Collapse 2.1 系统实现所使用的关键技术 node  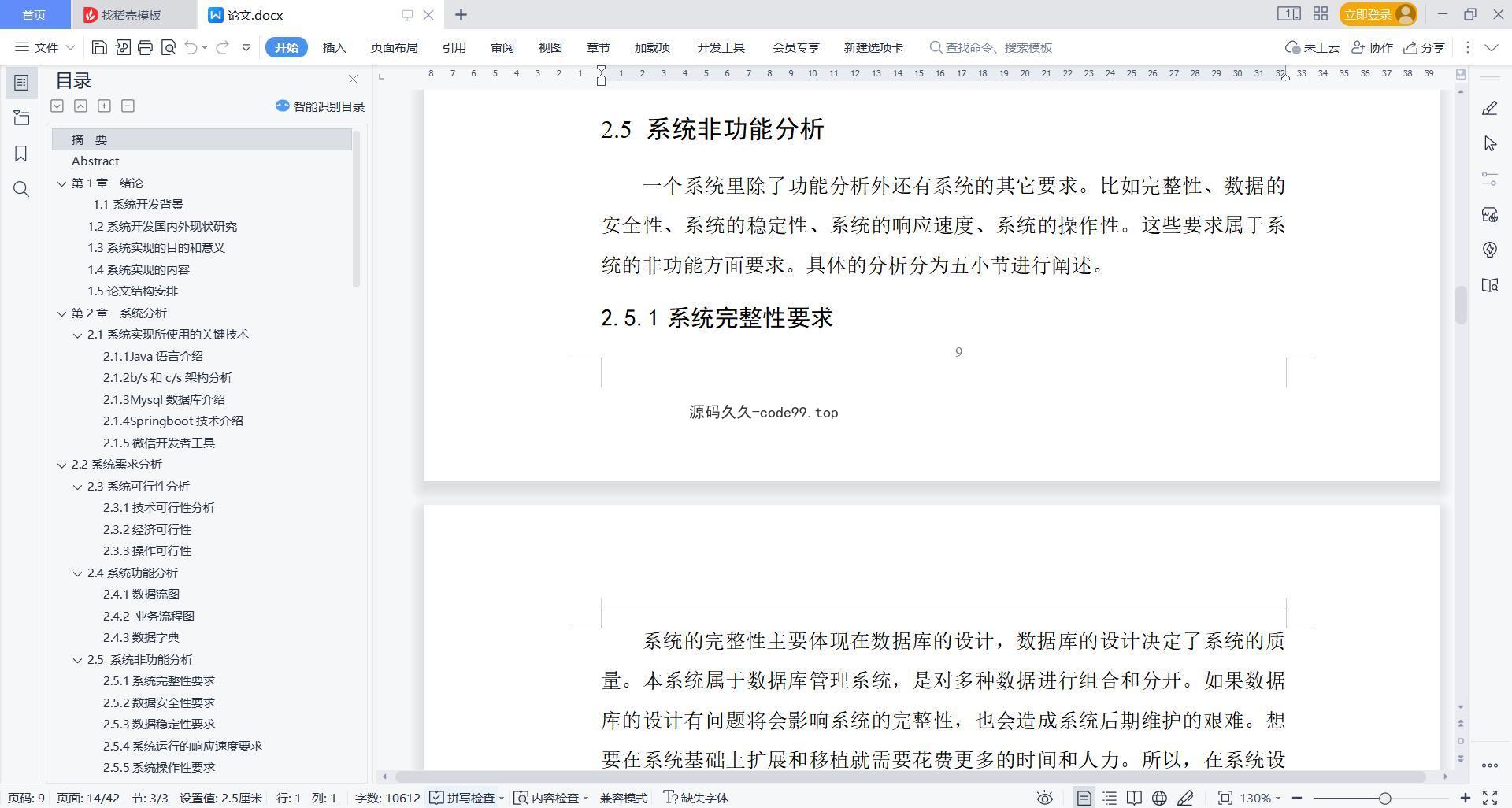pyautogui.click(x=77, y=335)
